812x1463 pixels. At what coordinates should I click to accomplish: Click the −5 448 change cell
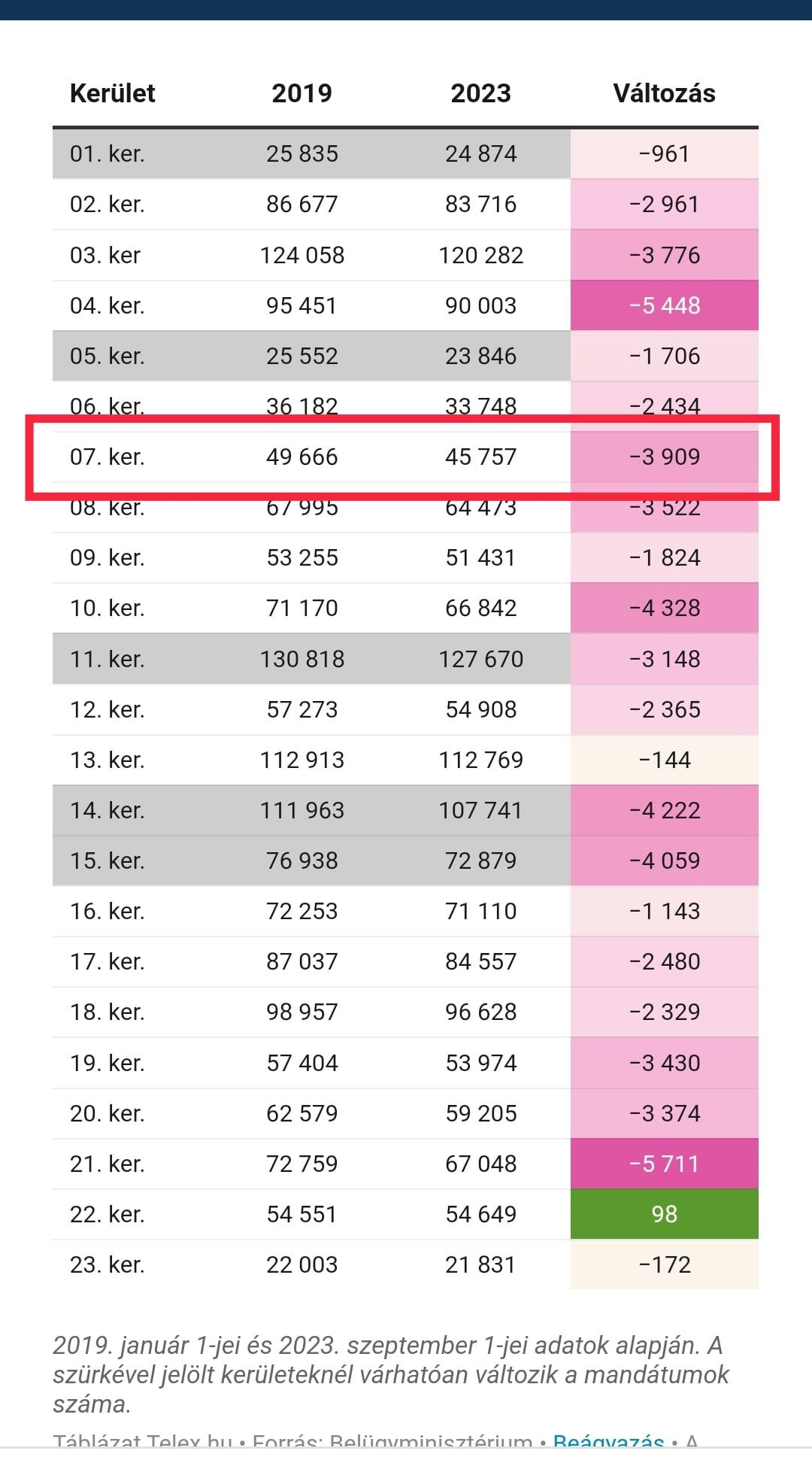(665, 305)
